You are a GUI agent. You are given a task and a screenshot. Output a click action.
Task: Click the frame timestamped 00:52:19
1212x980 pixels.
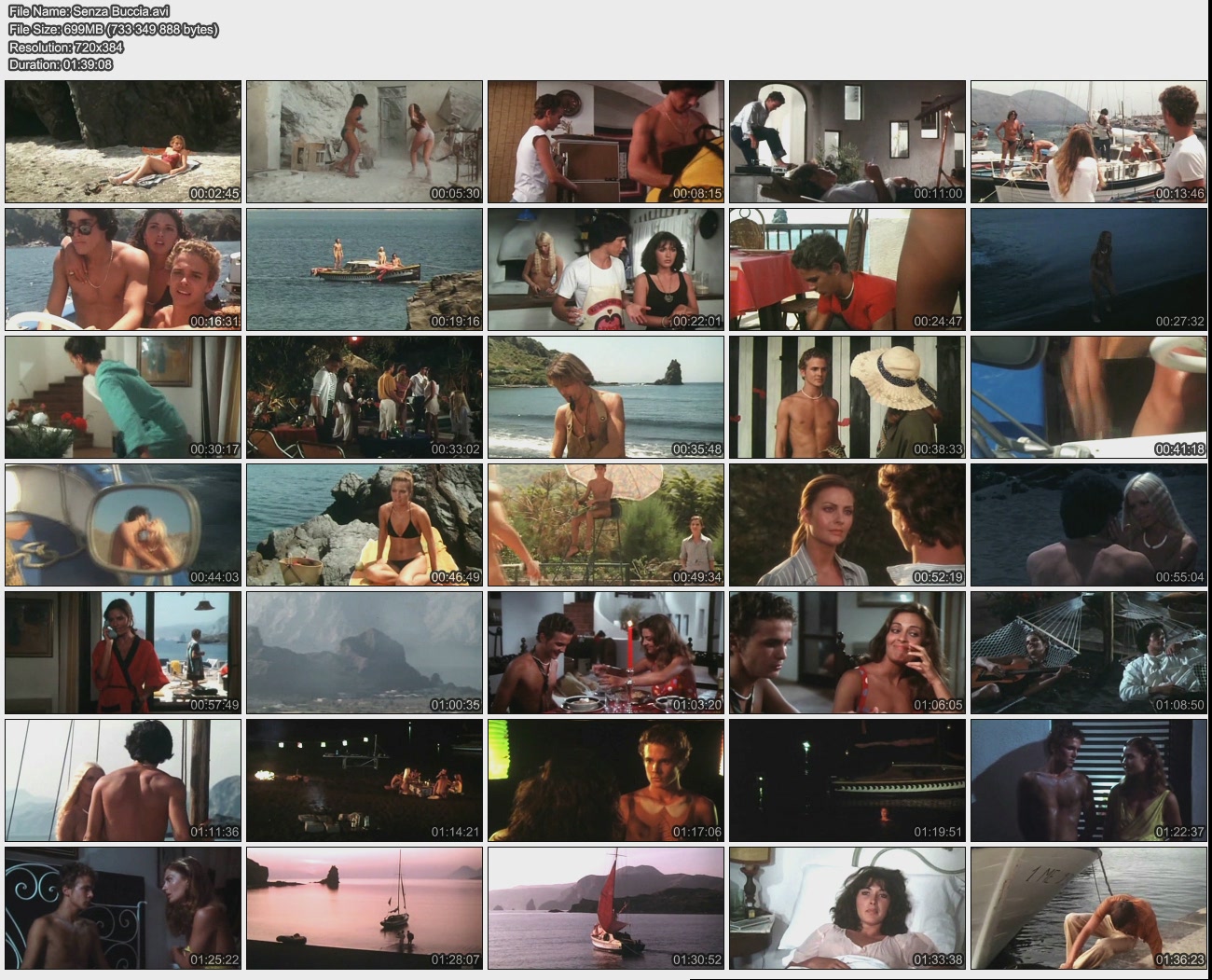[x=847, y=525]
